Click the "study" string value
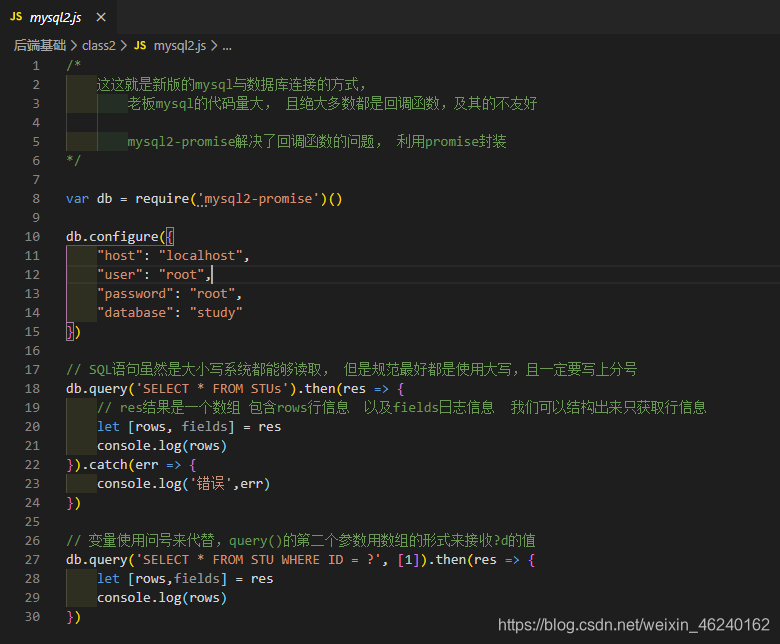Viewport: 780px width, 644px height. 216,313
